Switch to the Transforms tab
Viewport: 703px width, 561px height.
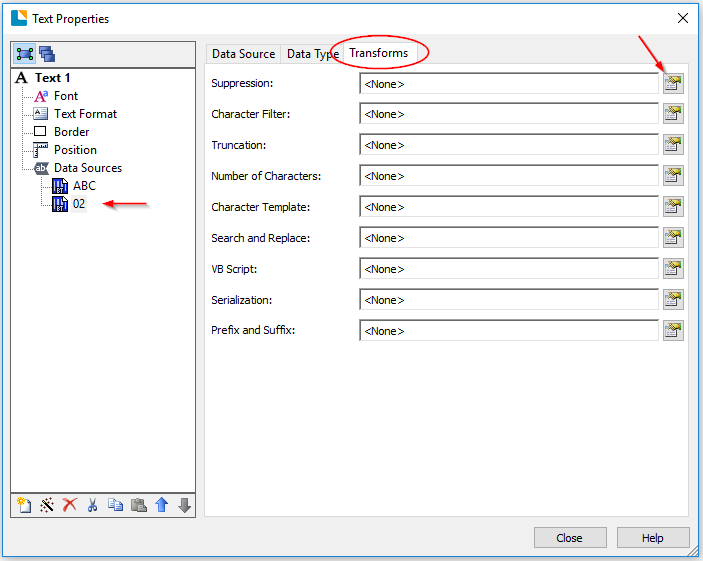379,53
